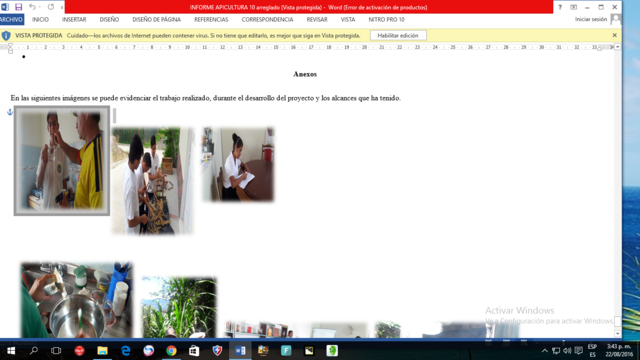Click the Anexos heading

[x=305, y=74]
